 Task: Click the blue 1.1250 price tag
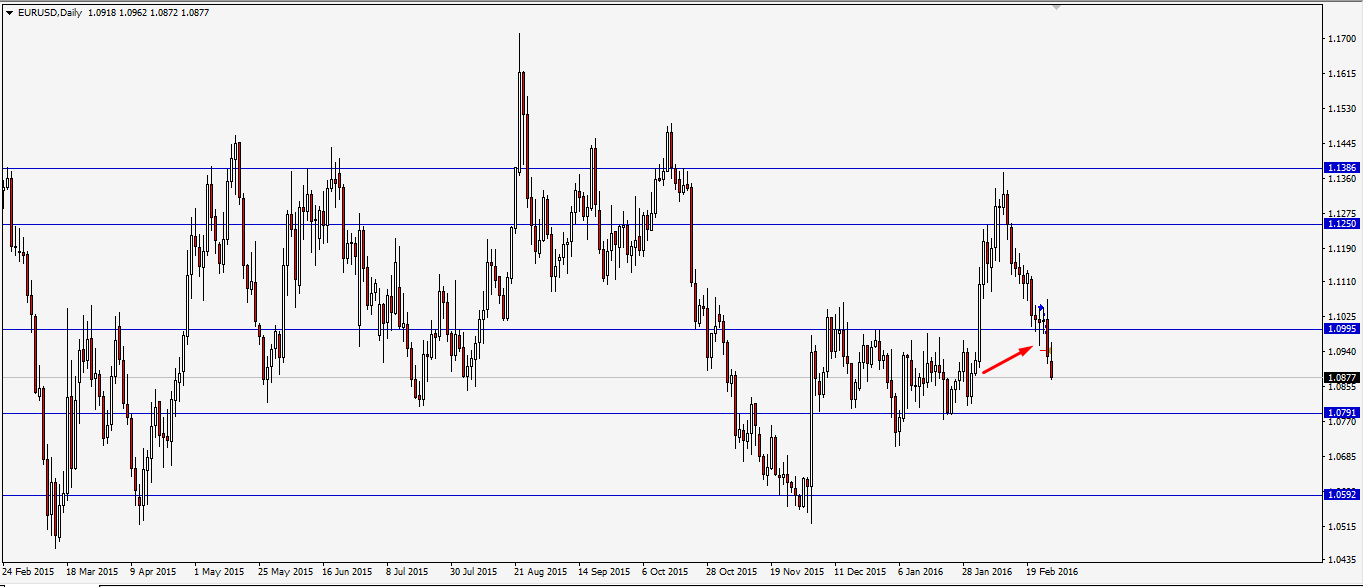pyautogui.click(x=1340, y=224)
